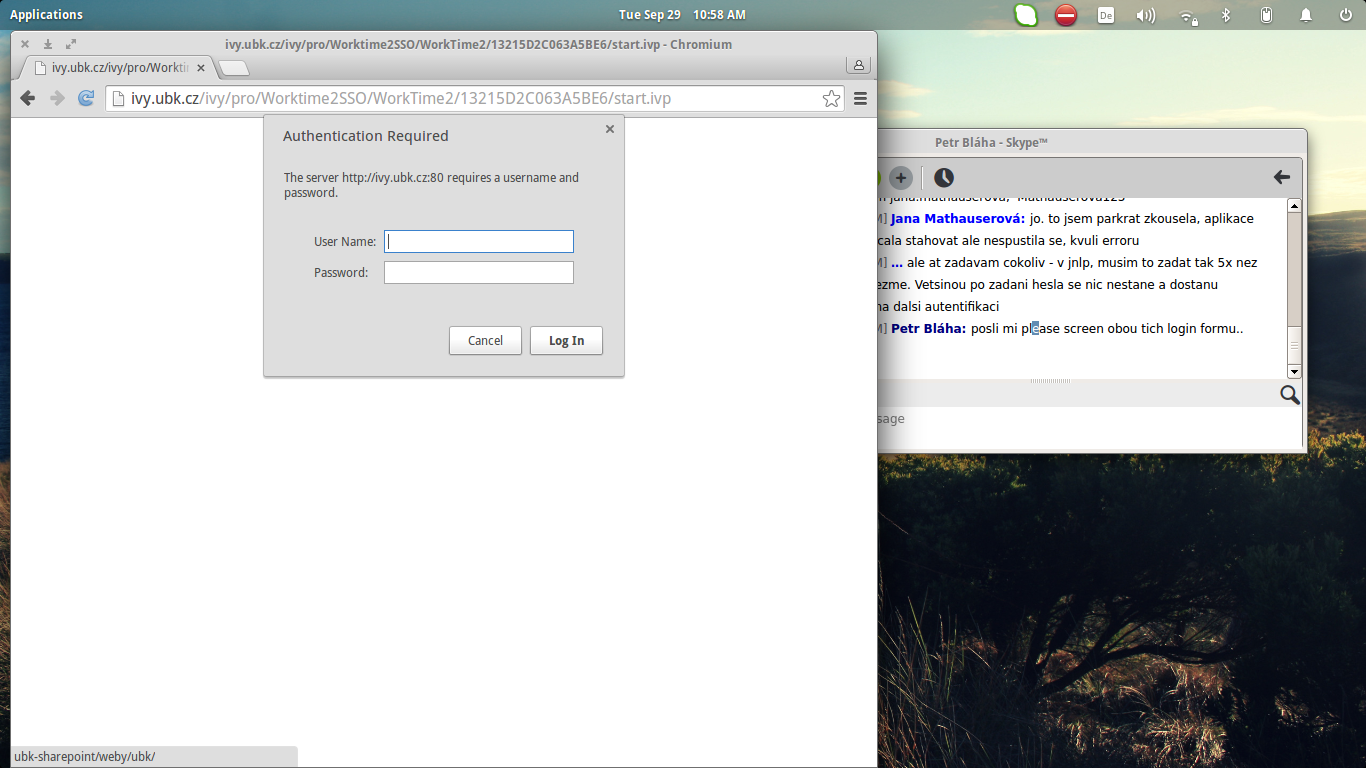Image resolution: width=1366 pixels, height=768 pixels.
Task: Click the Chromium address bar URL
Action: pyautogui.click(x=400, y=98)
